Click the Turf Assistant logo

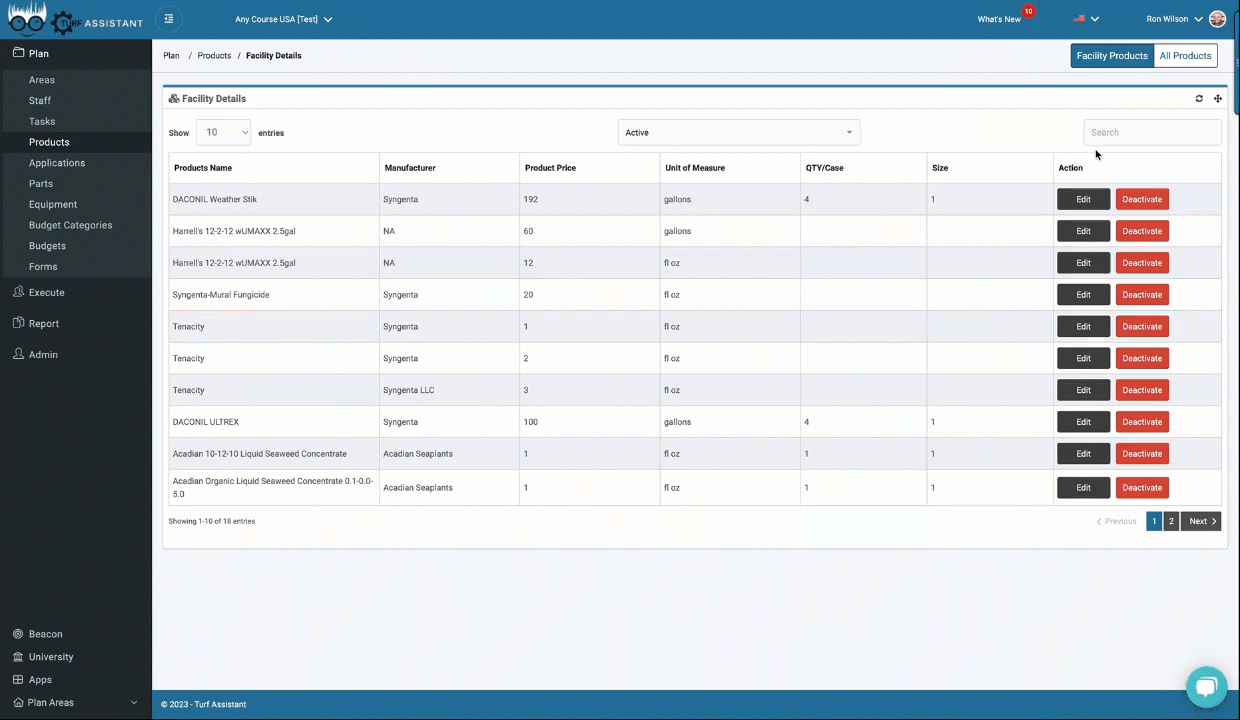pyautogui.click(x=75, y=19)
